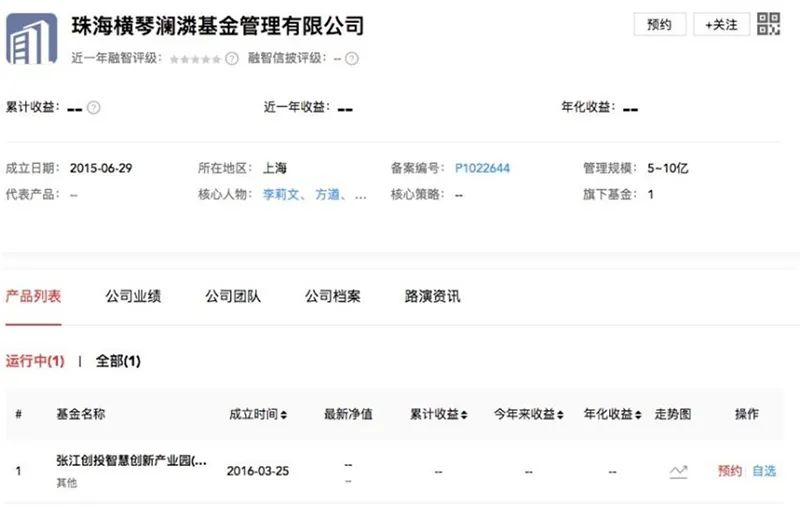
Task: Click the 其他 fund type label
Action: [x=66, y=482]
